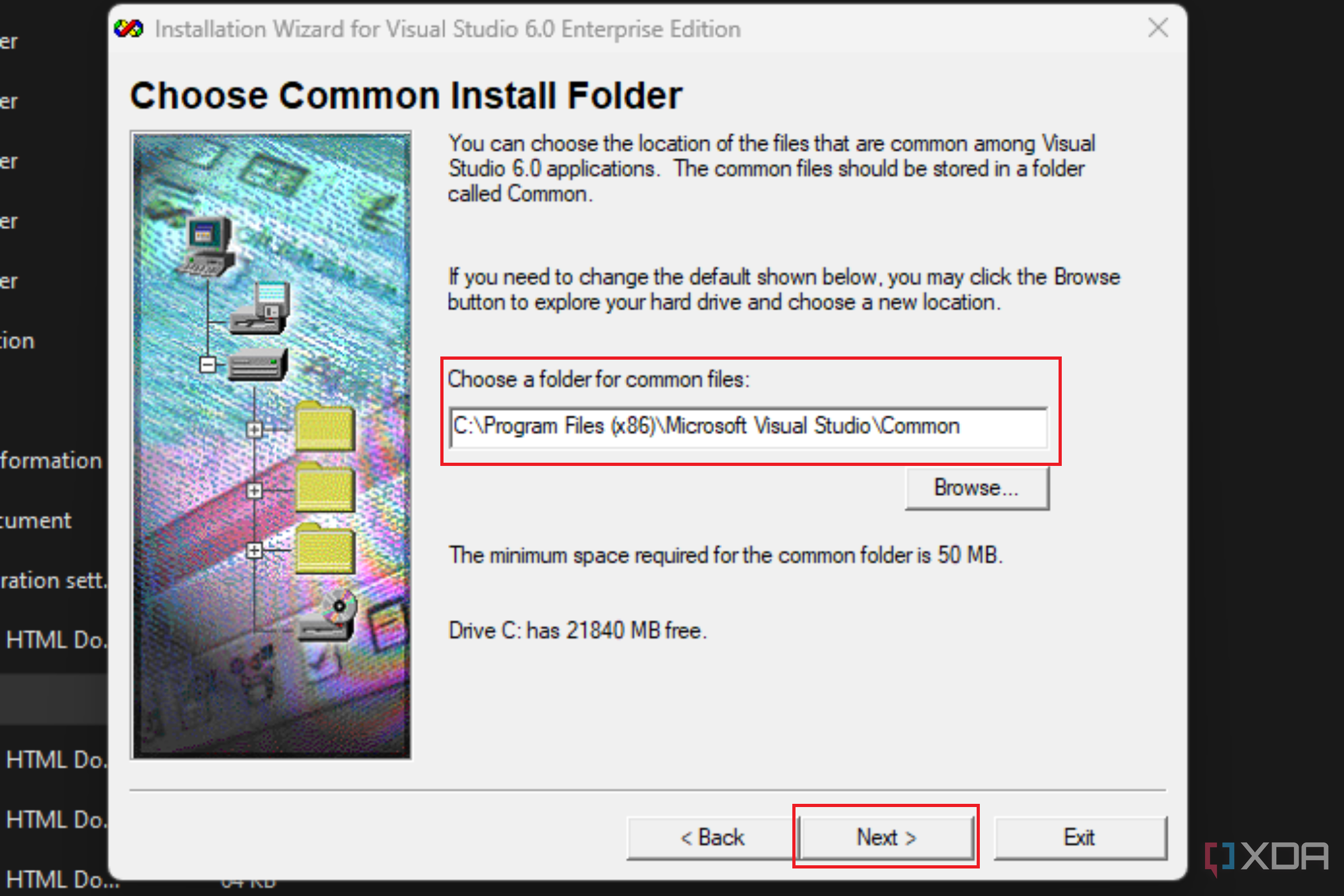
Task: Click the close button on installer wizard
Action: click(1158, 26)
